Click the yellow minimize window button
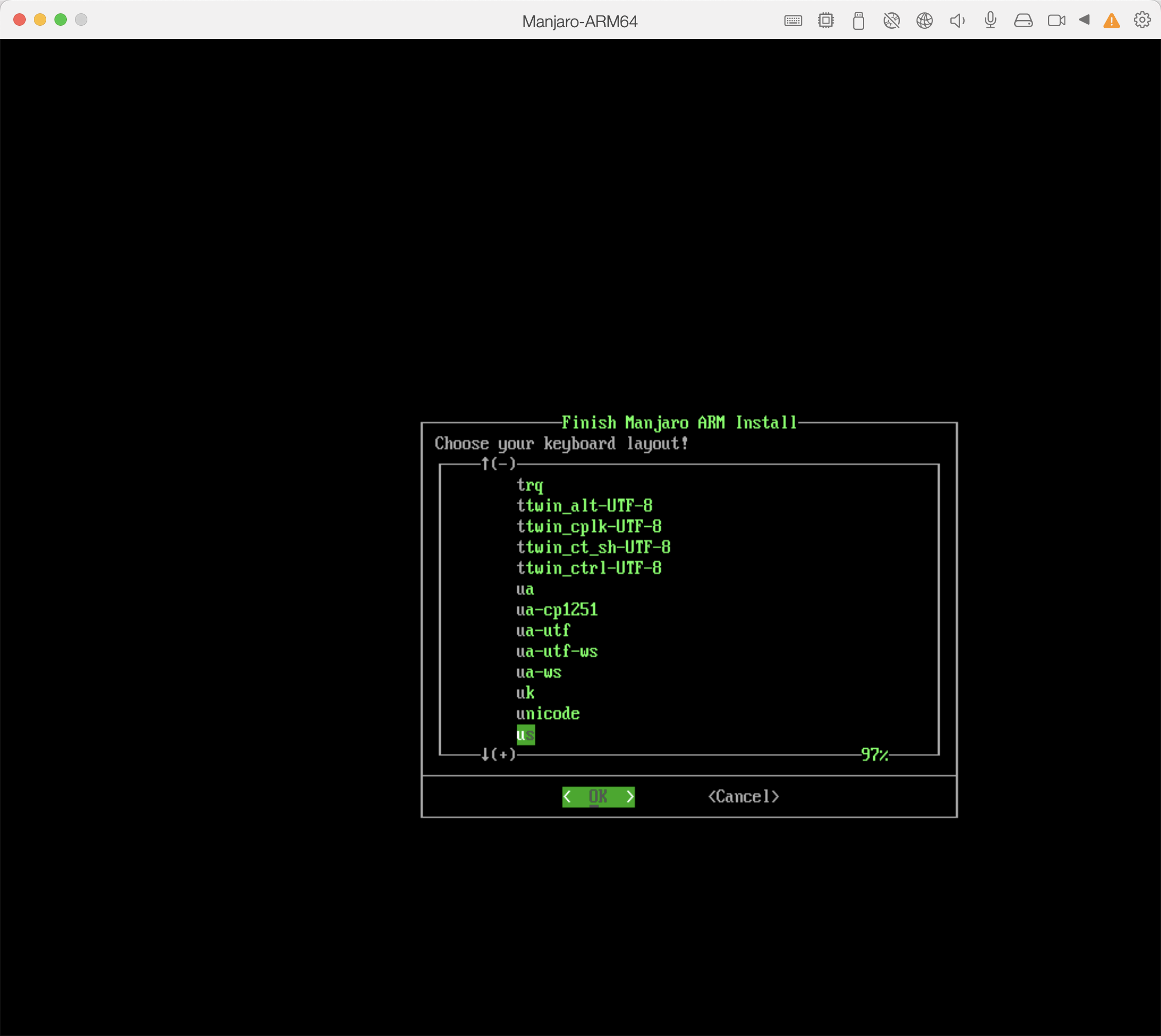This screenshot has height=1036, width=1161. 40,20
